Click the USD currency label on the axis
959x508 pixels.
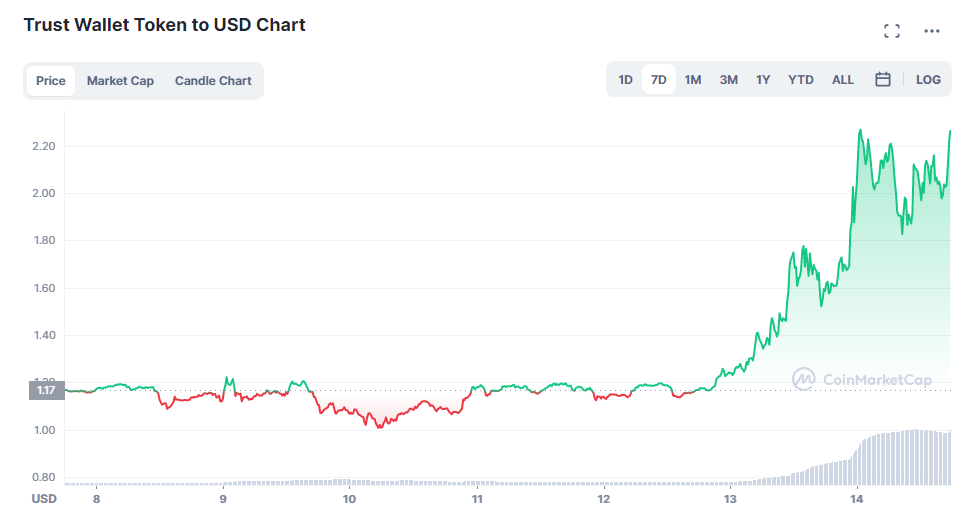44,499
